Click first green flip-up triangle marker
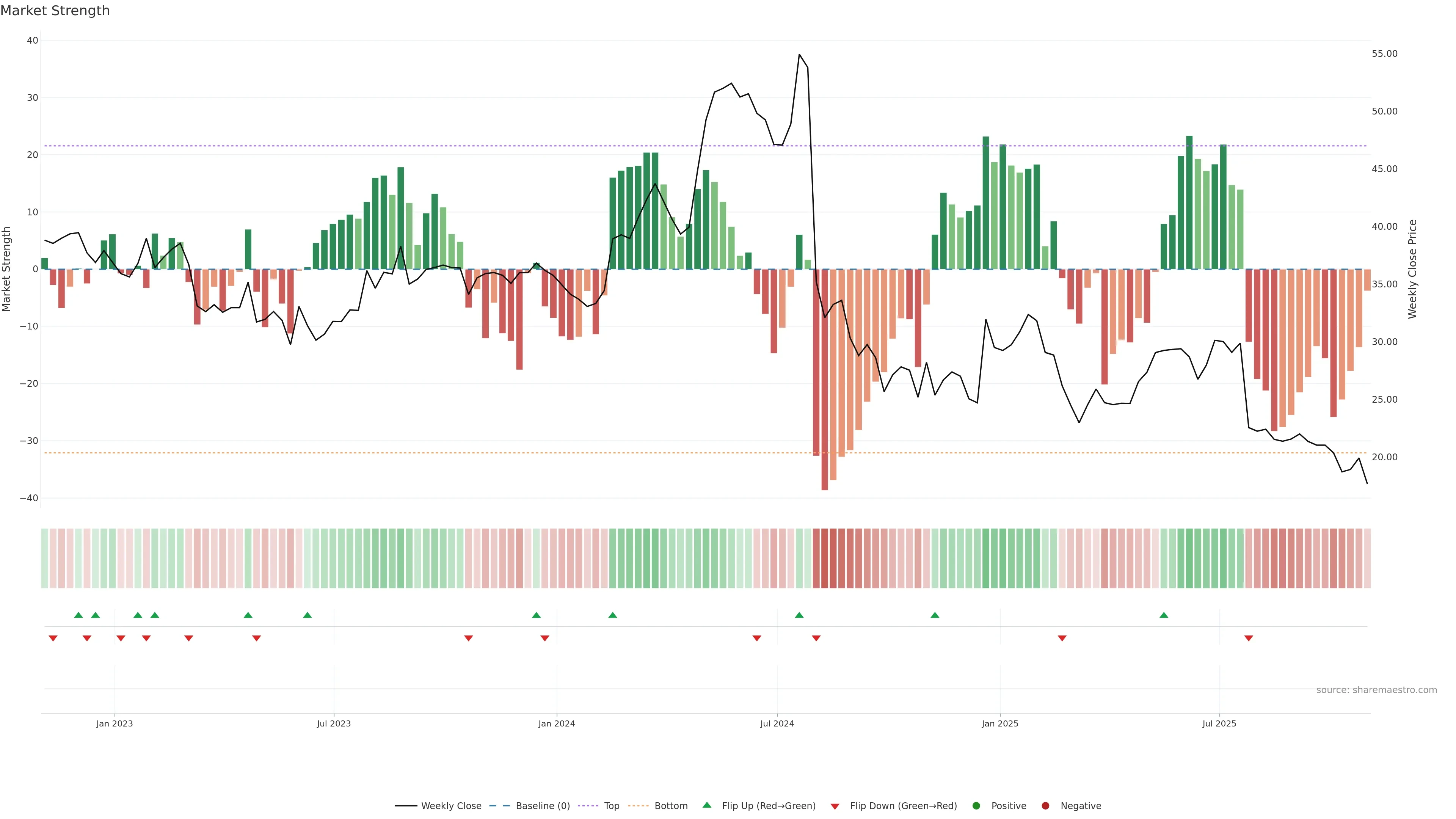This screenshot has height=819, width=1456. pos(78,615)
